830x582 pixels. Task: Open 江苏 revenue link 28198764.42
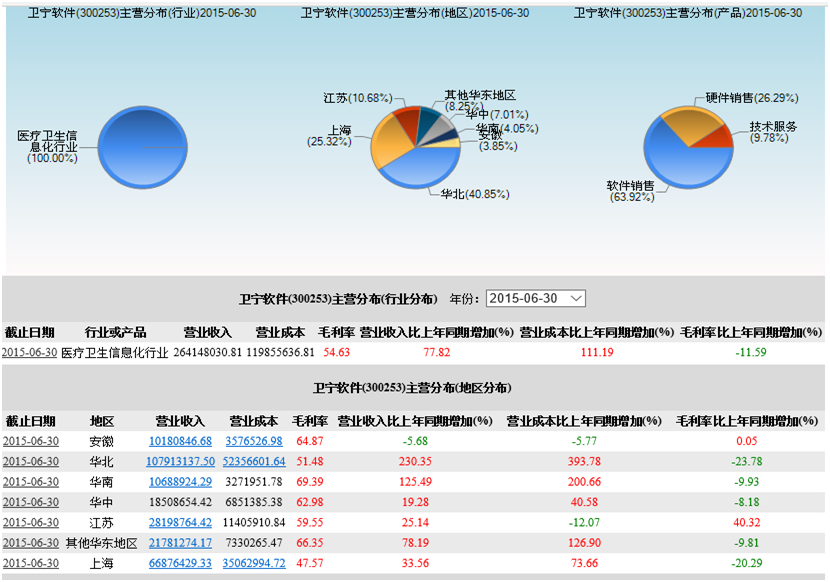tap(180, 522)
